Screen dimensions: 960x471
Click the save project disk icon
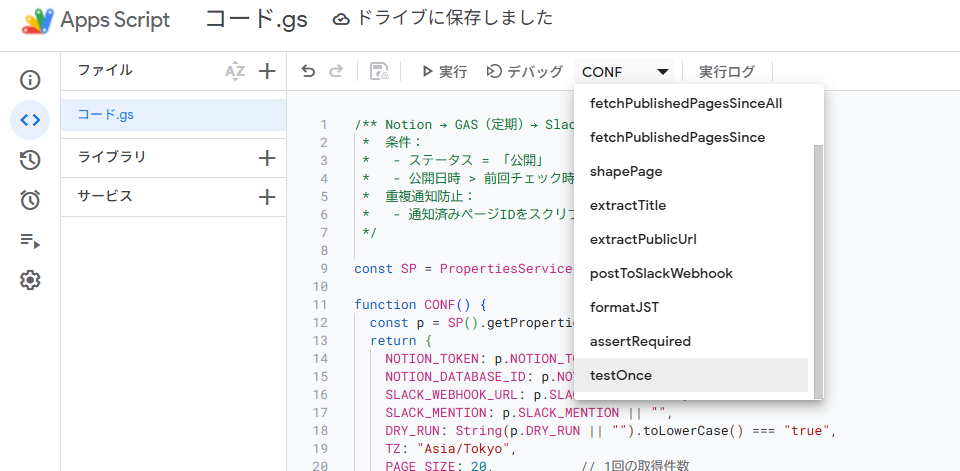pyautogui.click(x=379, y=71)
